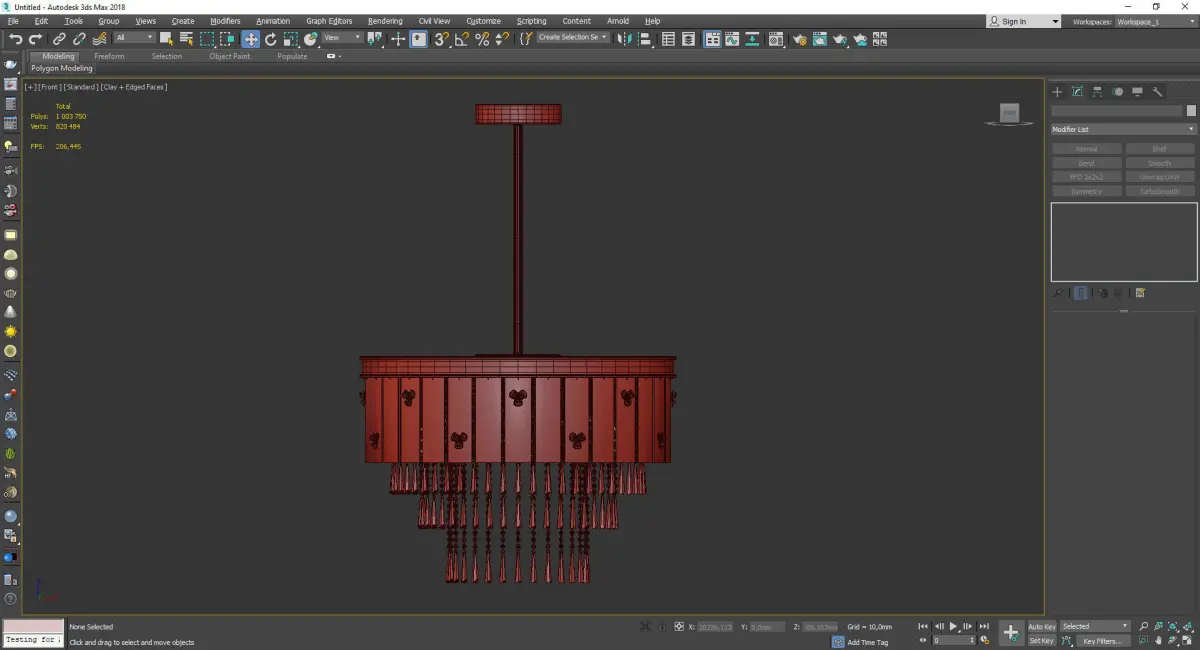Pick the Rectangular Selection Region tool

pos(207,39)
